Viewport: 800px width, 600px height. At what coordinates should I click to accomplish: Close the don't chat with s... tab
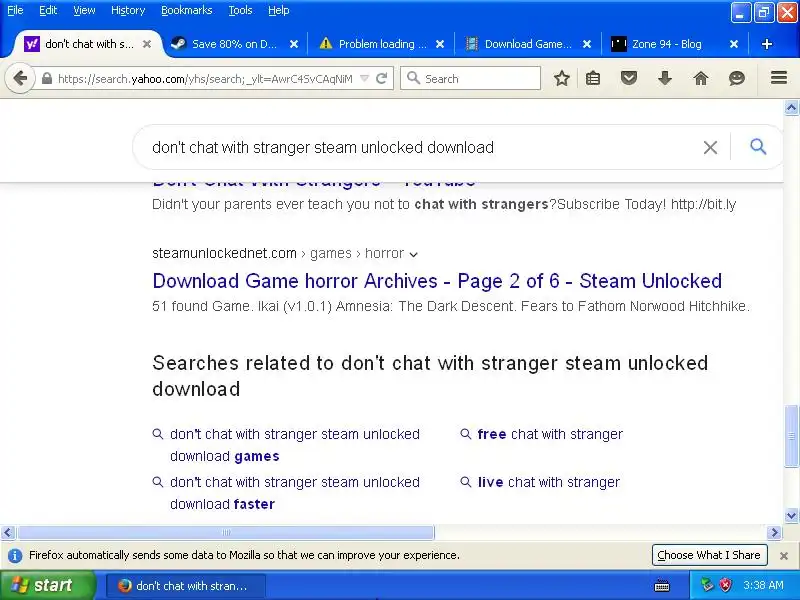[147, 44]
